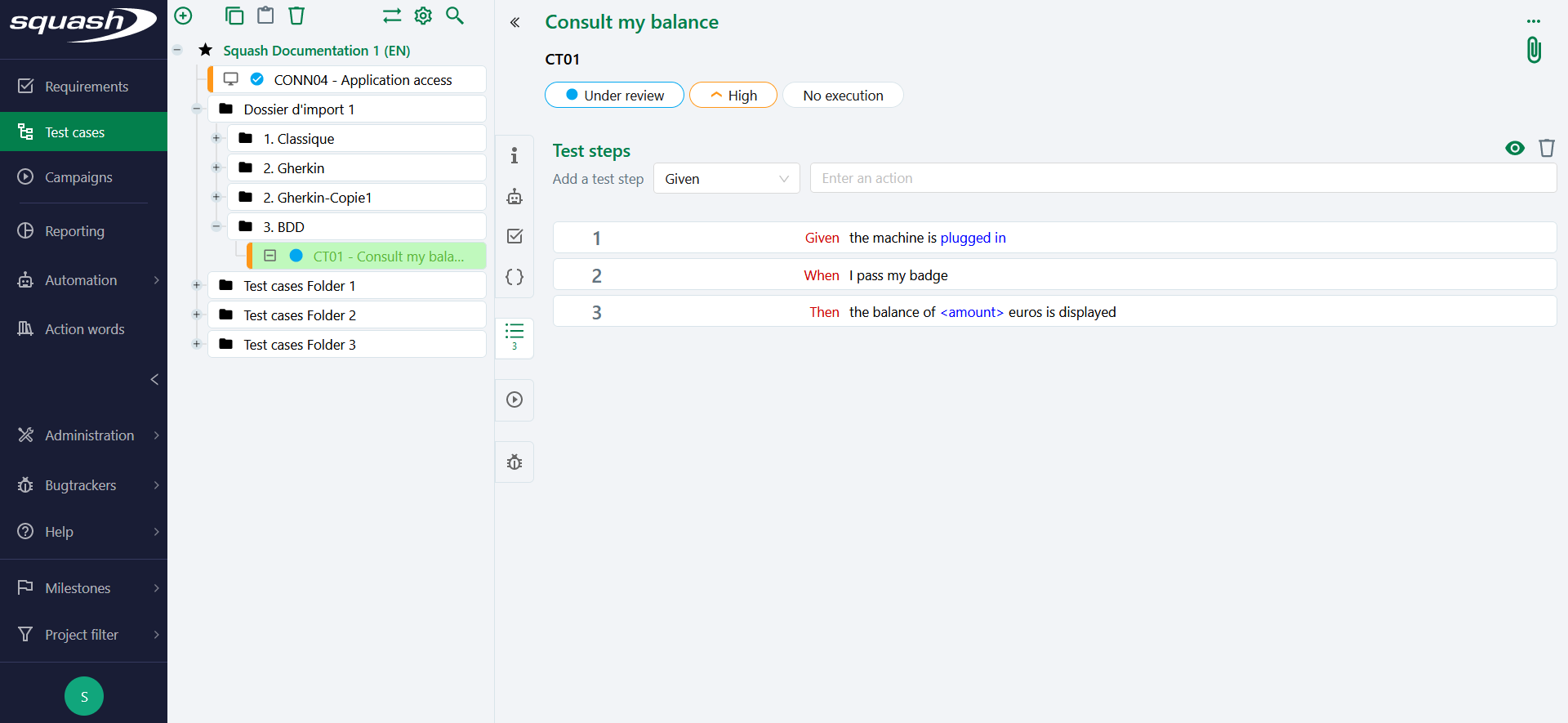
Task: Collapse the left navigation sidebar
Action: 154,379
